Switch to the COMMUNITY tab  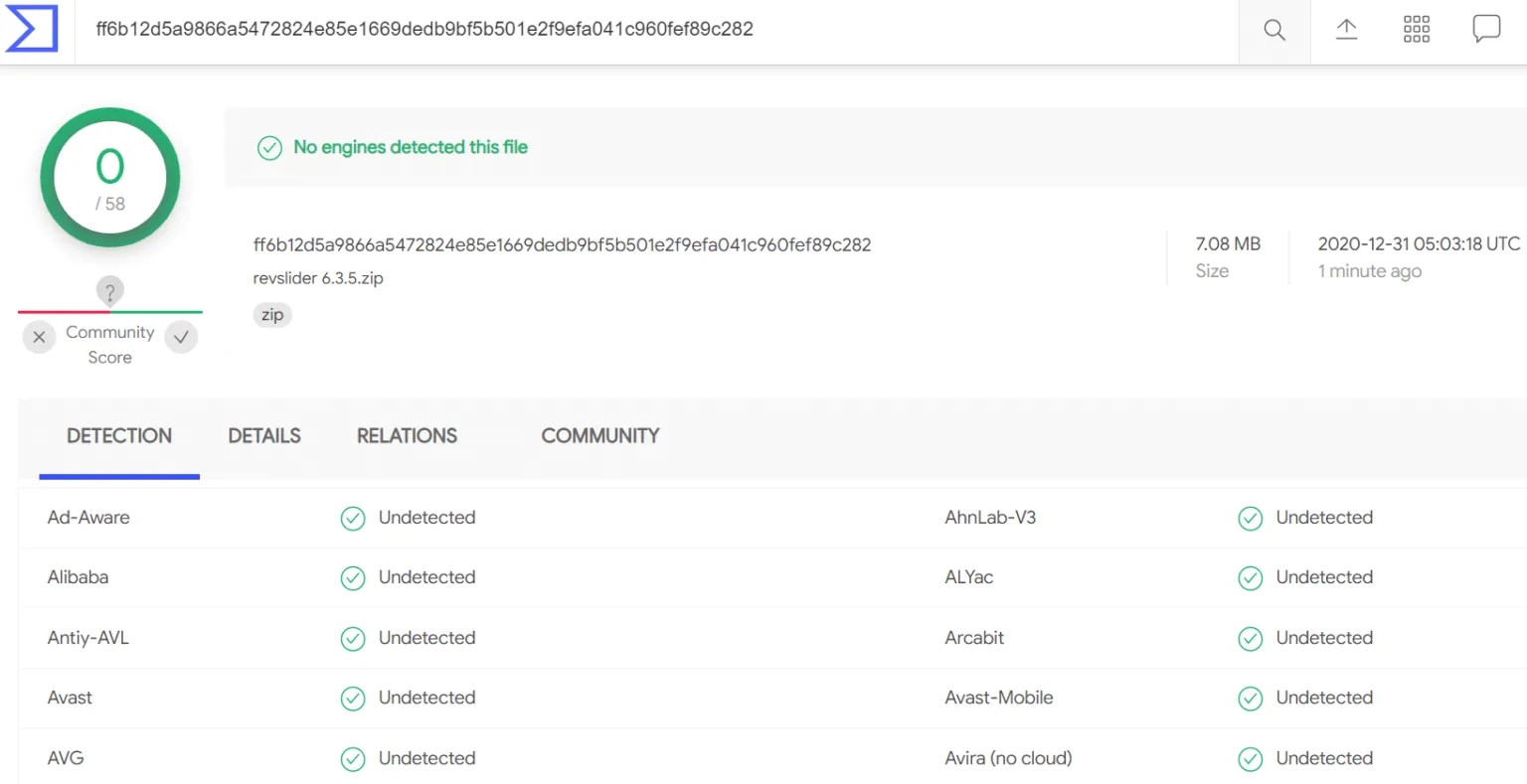(x=600, y=436)
